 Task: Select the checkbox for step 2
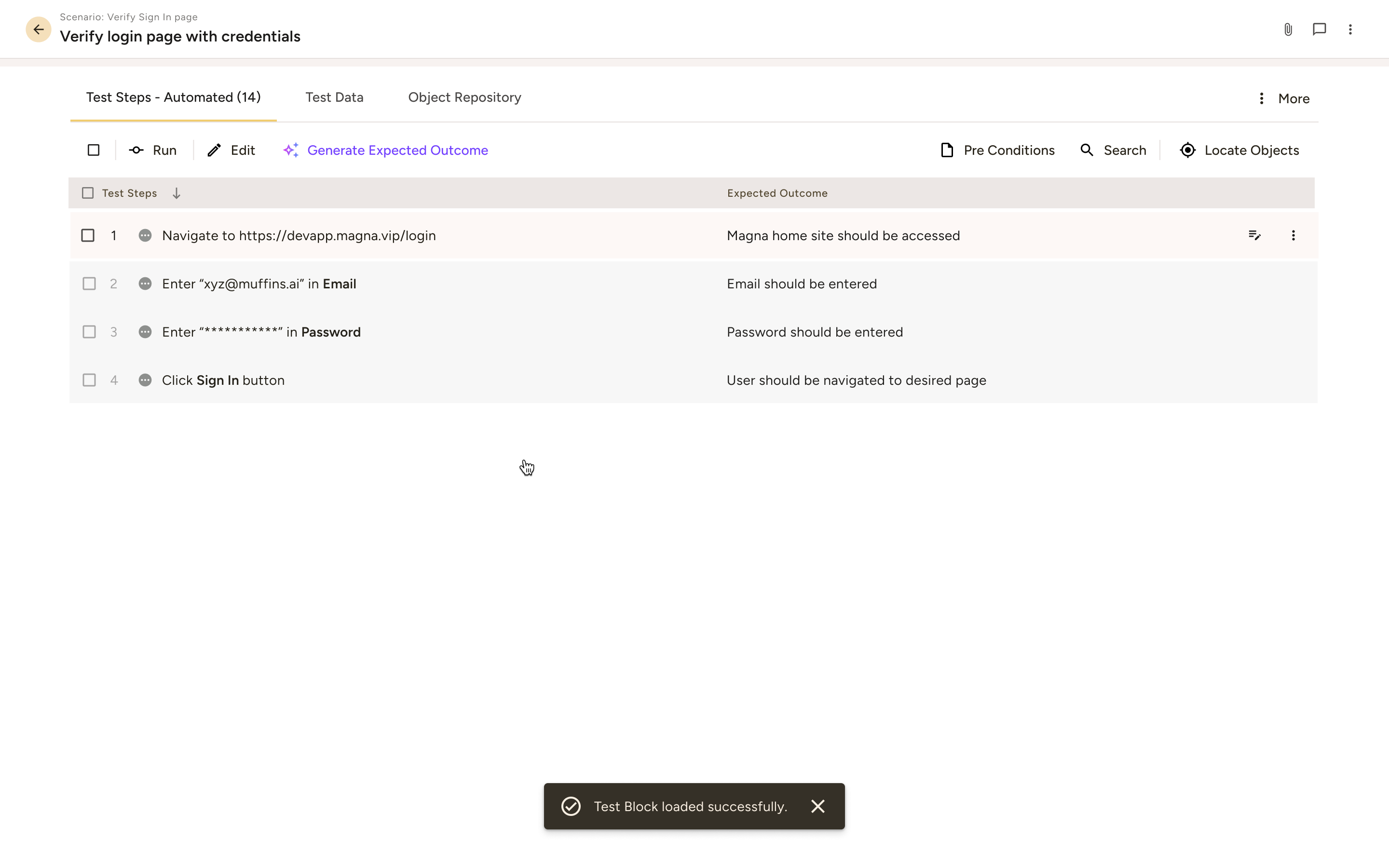click(89, 283)
